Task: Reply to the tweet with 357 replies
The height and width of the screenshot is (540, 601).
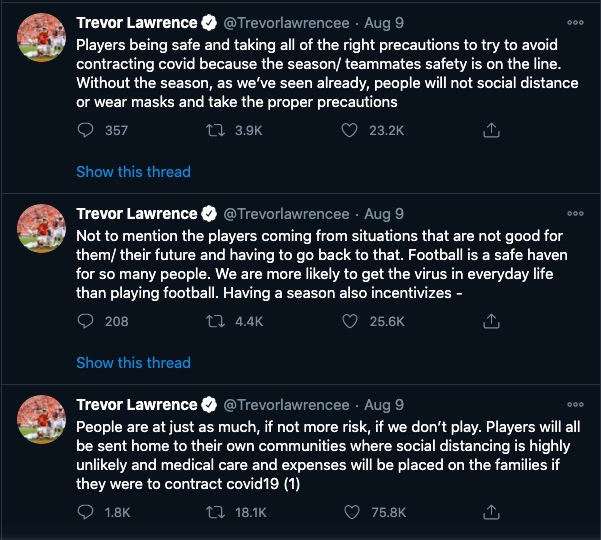Action: pos(86,130)
